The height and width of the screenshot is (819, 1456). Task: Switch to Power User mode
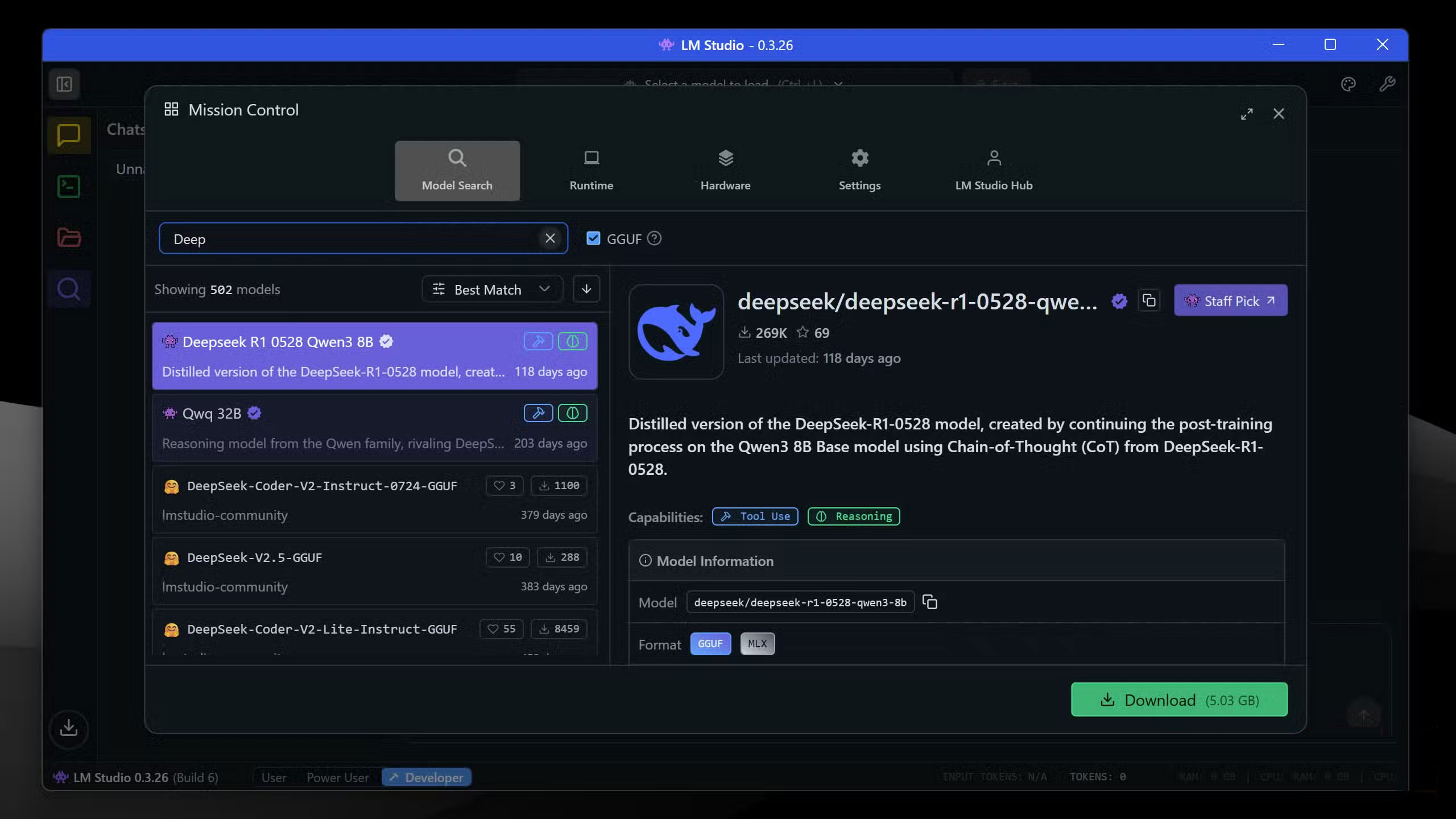[x=338, y=777]
